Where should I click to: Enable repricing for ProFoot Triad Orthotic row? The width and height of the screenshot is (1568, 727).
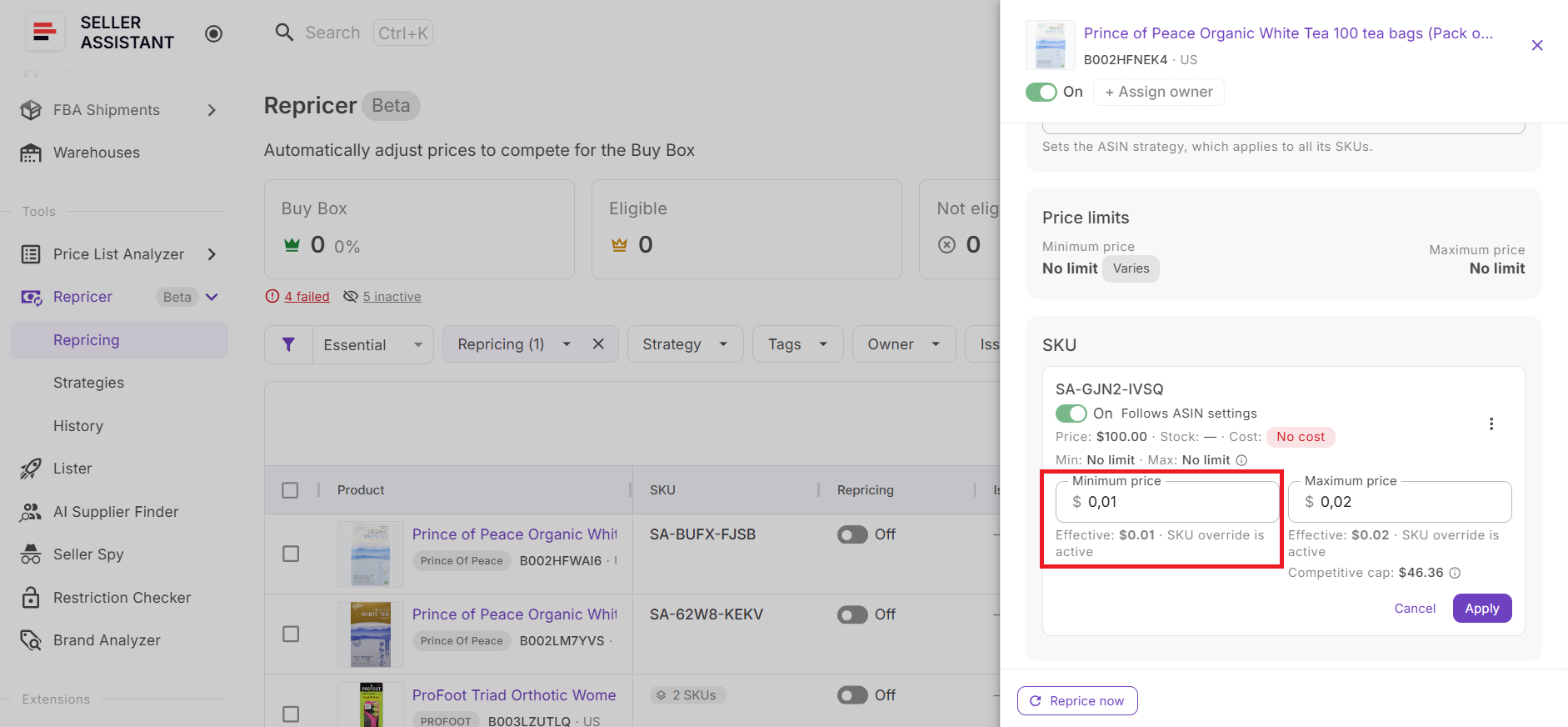(x=852, y=695)
